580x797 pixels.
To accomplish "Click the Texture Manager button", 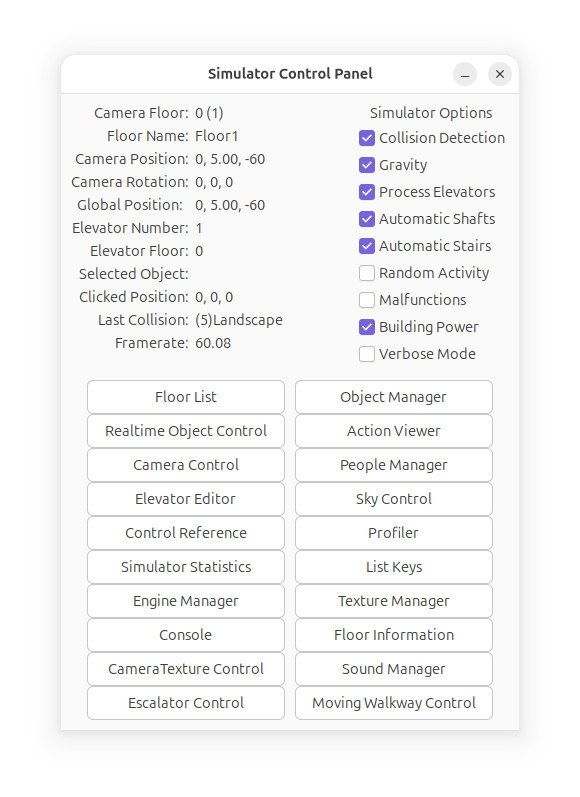I will tap(393, 601).
